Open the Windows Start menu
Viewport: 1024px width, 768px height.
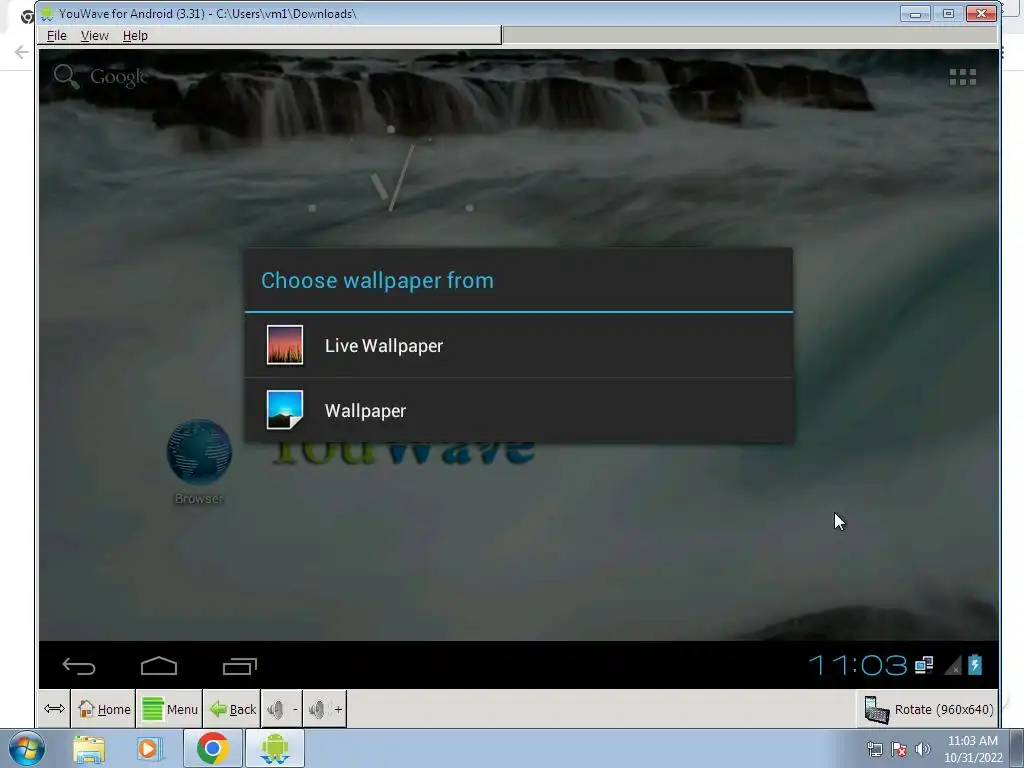pyautogui.click(x=27, y=748)
